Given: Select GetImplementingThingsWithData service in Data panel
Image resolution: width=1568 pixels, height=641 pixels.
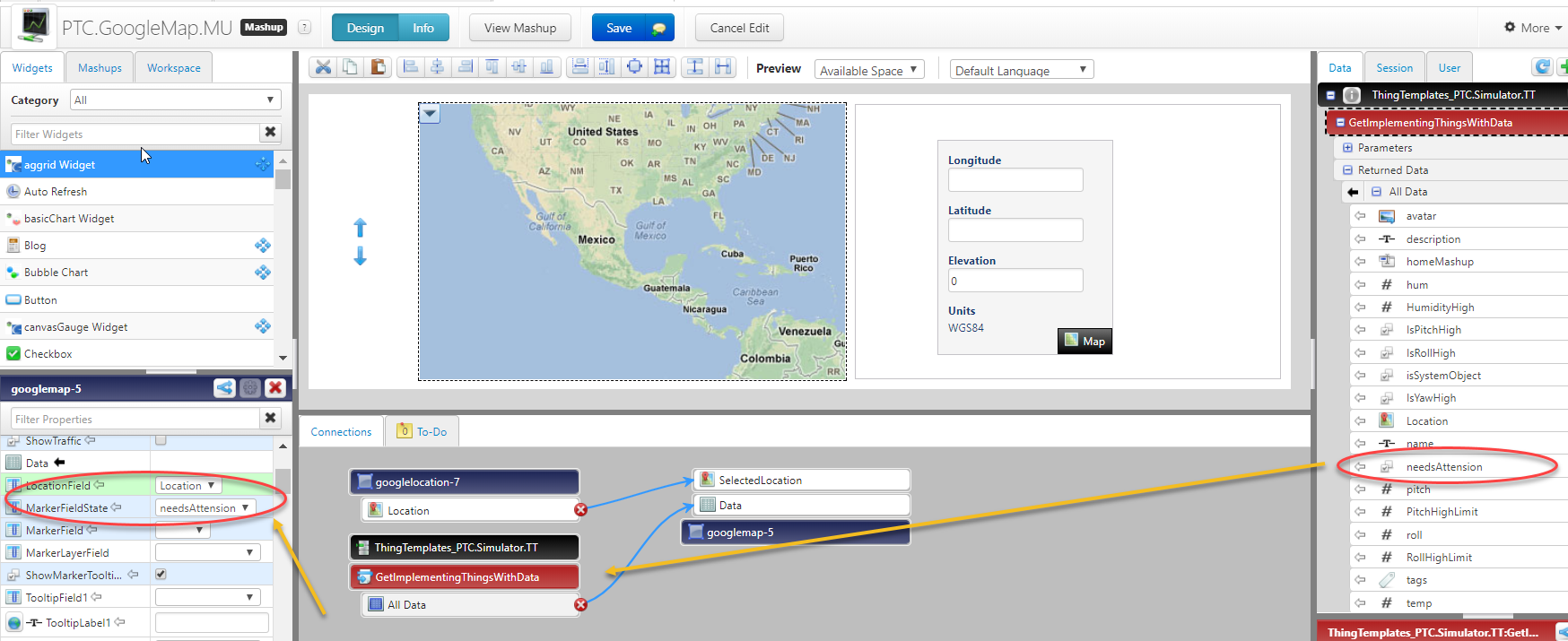Looking at the screenshot, I should pos(1448,123).
